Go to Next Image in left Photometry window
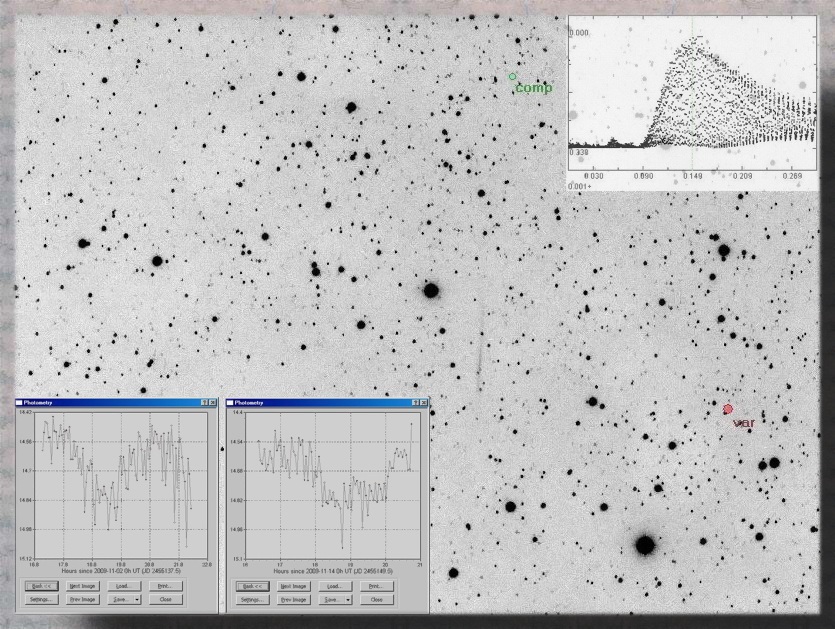Screen dimensions: 835x629 [x=83, y=586]
